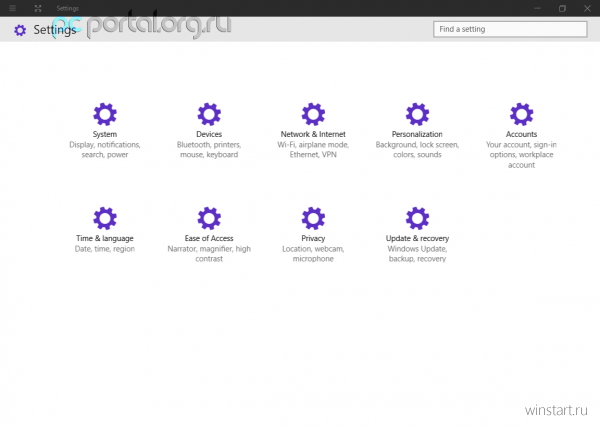Restore down the Settings window
The image size is (600, 429).
coord(562,8)
